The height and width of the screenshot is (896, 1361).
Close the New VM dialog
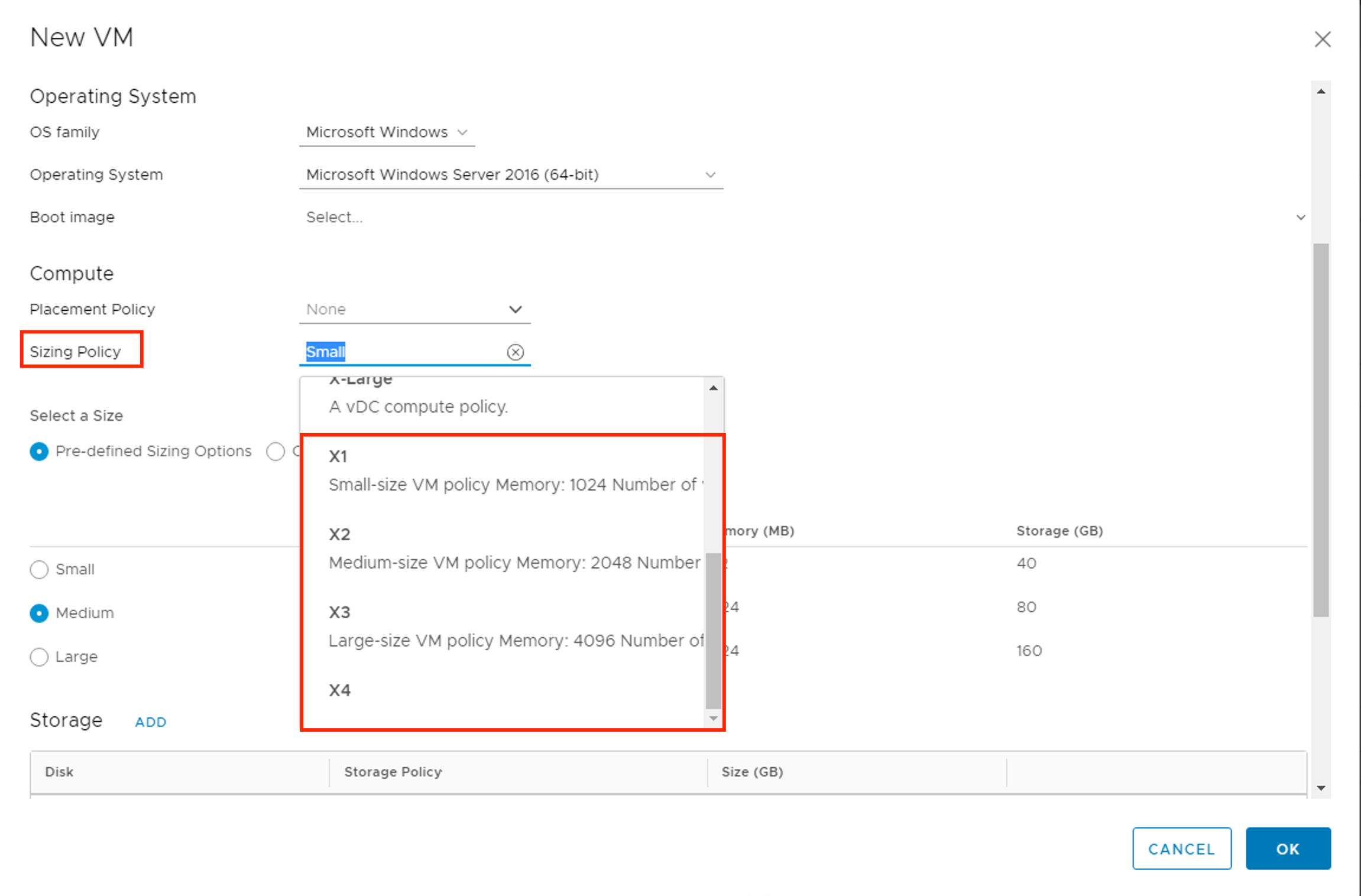coord(1323,40)
